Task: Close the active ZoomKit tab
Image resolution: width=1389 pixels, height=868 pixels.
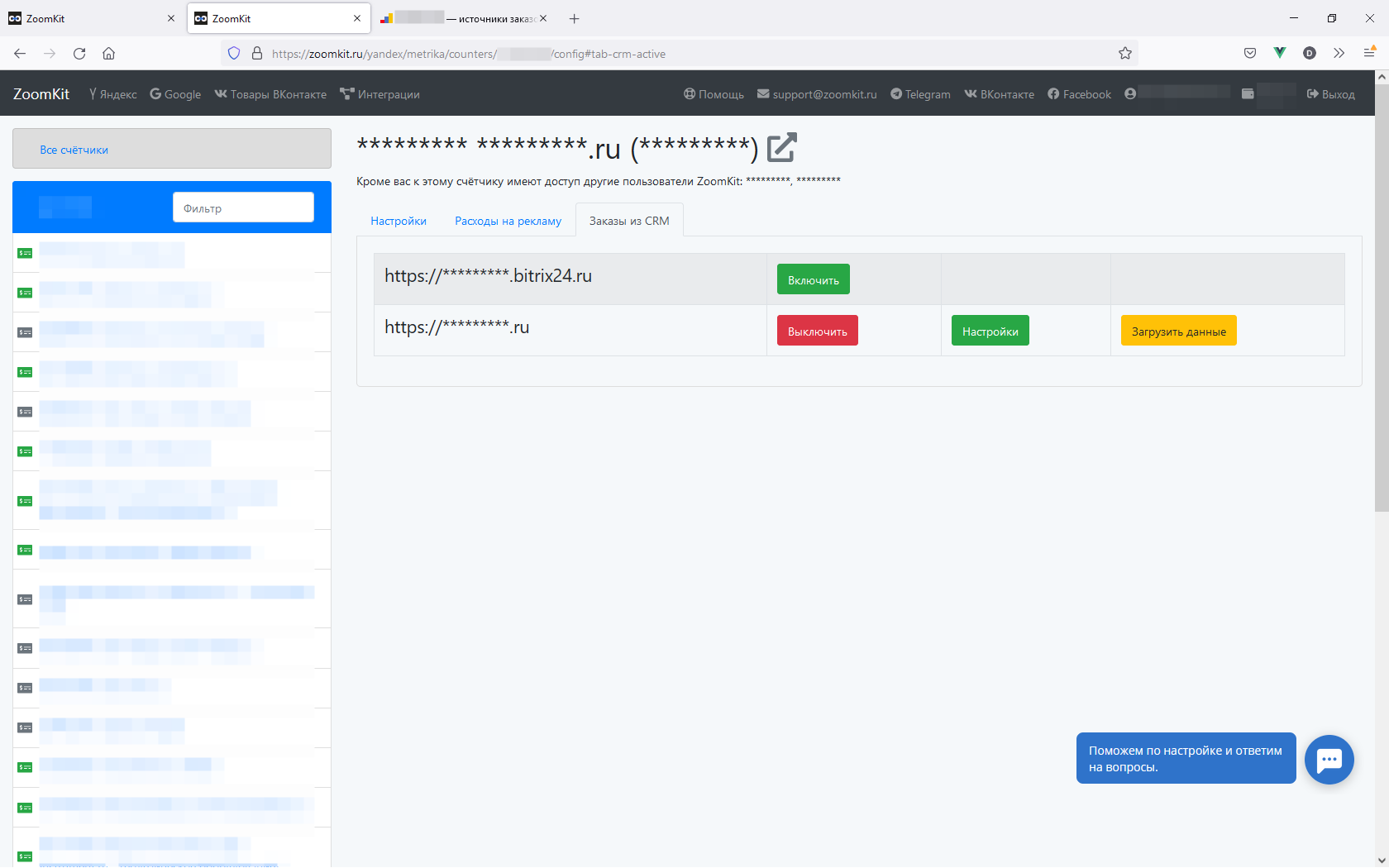Action: click(357, 18)
